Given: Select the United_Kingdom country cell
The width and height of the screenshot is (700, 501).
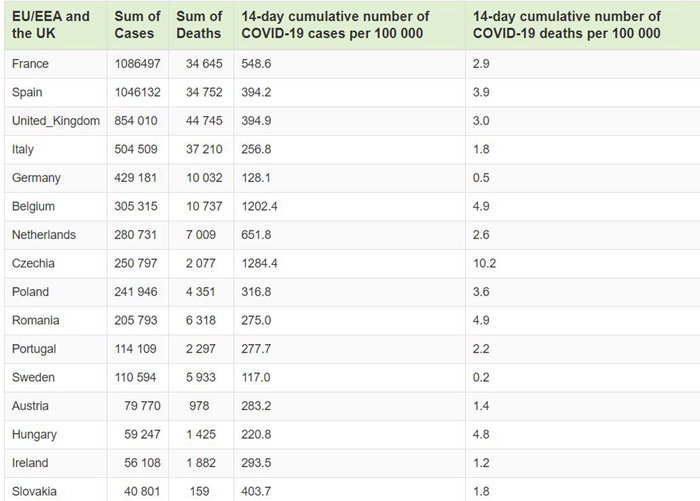Looking at the screenshot, I should [56, 121].
